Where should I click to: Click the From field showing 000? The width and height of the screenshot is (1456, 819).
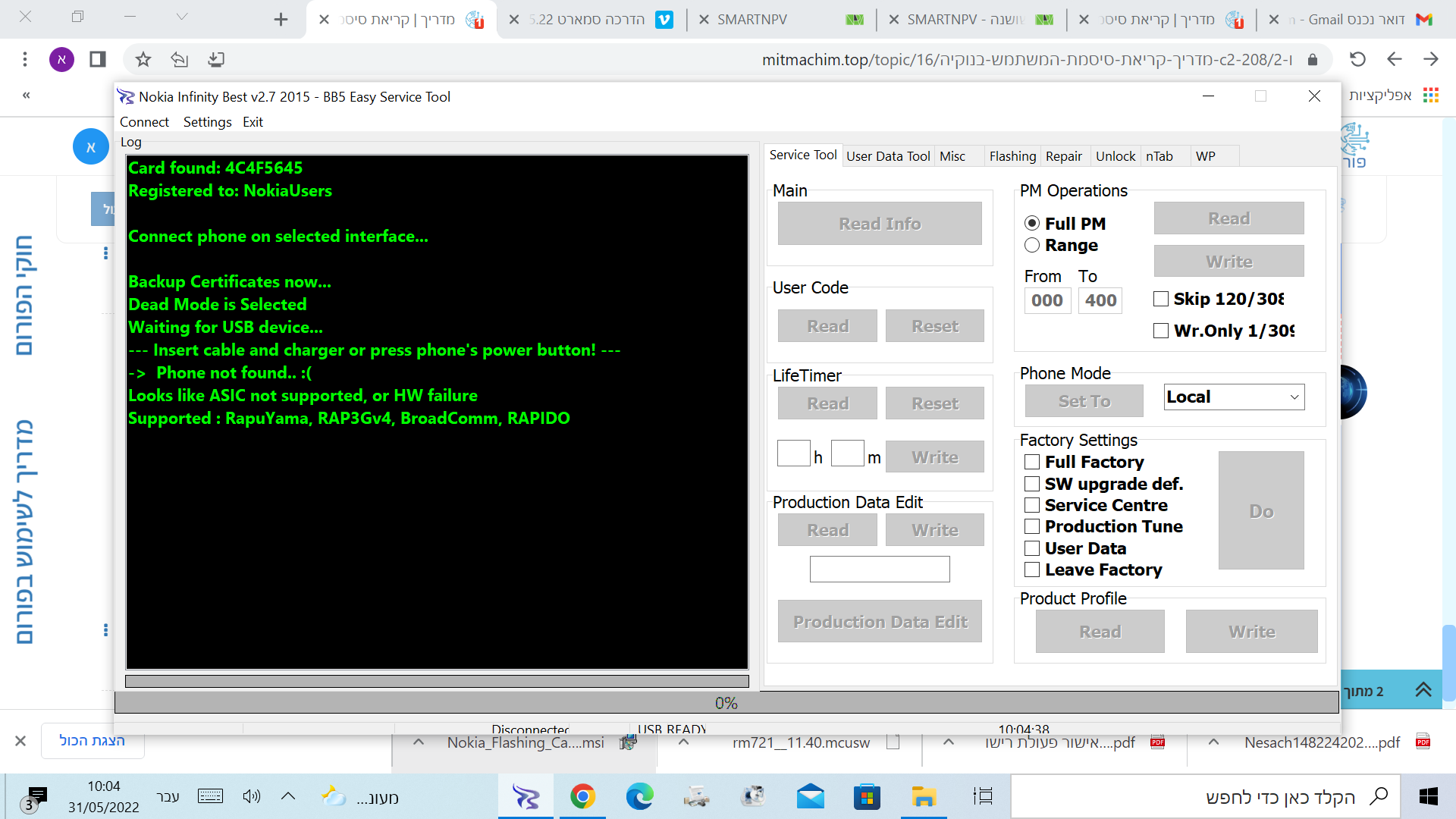pyautogui.click(x=1046, y=300)
